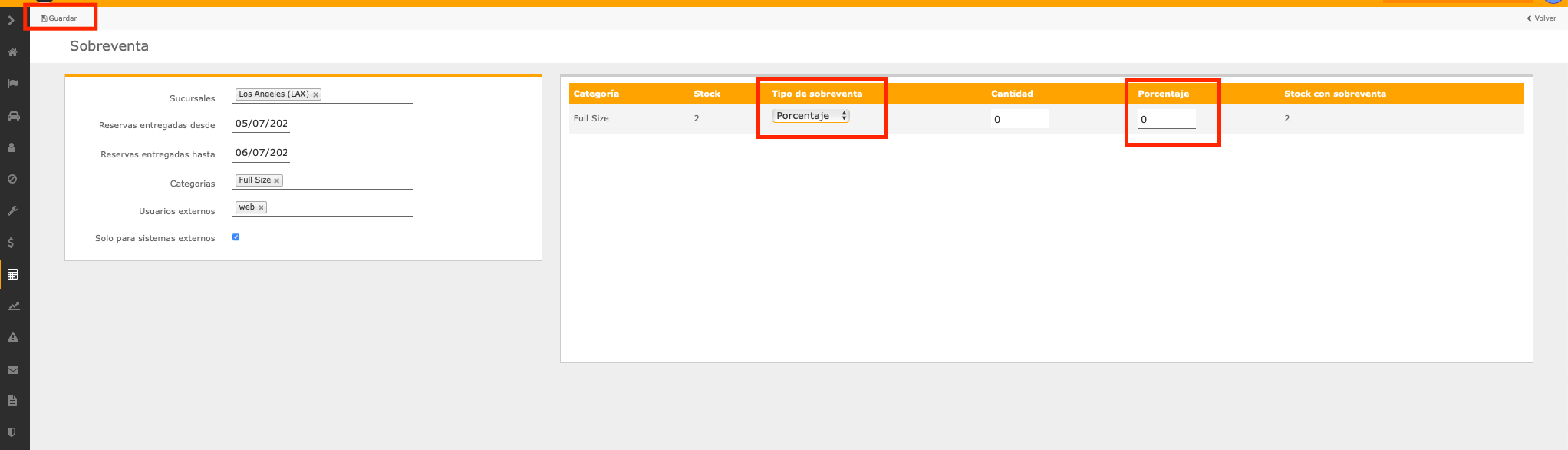Click the Volver link
This screenshot has height=450, width=1568.
click(x=1541, y=18)
